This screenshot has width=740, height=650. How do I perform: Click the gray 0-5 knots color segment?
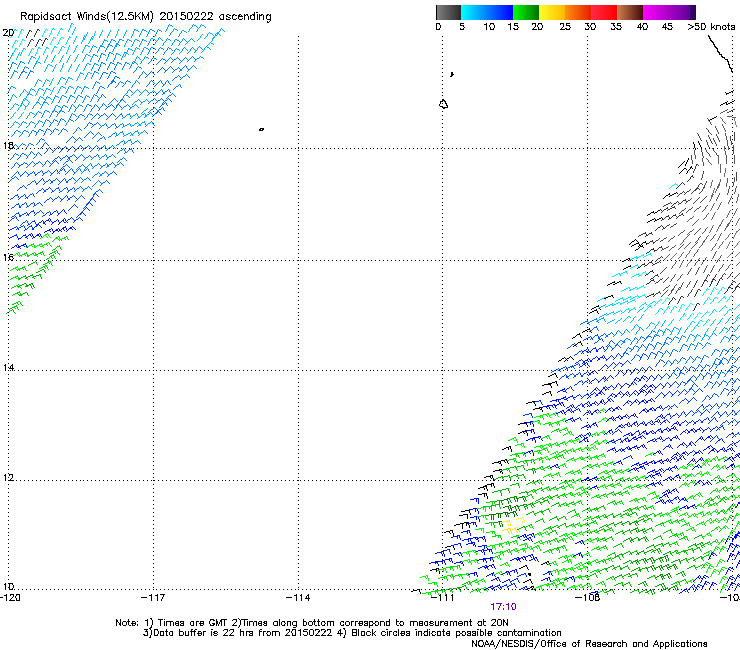pyautogui.click(x=448, y=12)
